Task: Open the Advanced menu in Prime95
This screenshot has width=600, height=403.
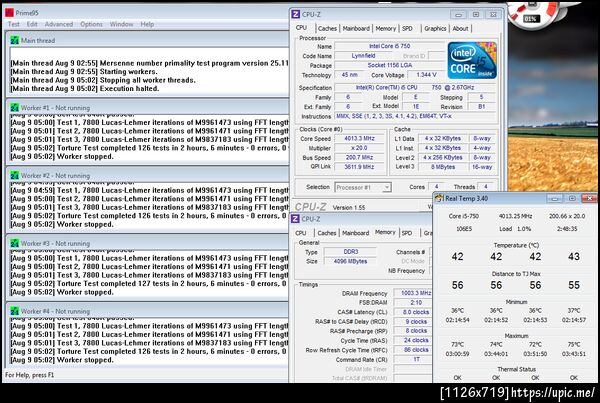Action: coord(59,24)
